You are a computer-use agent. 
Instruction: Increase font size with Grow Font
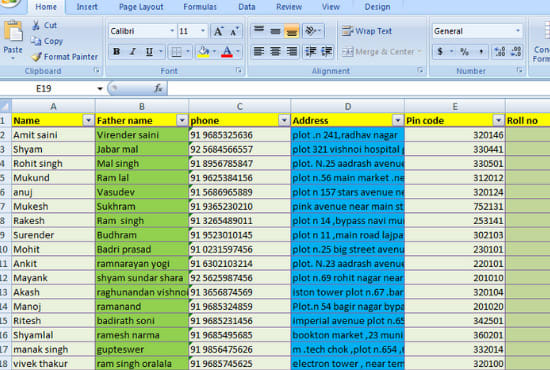click(219, 31)
